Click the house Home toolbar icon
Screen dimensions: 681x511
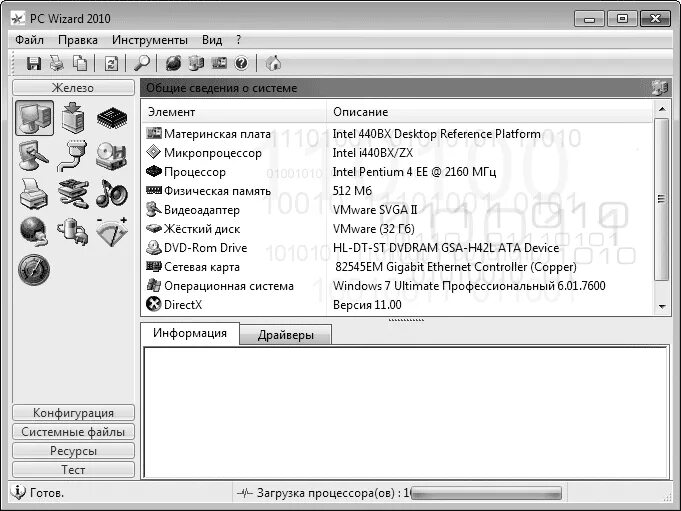pos(273,63)
